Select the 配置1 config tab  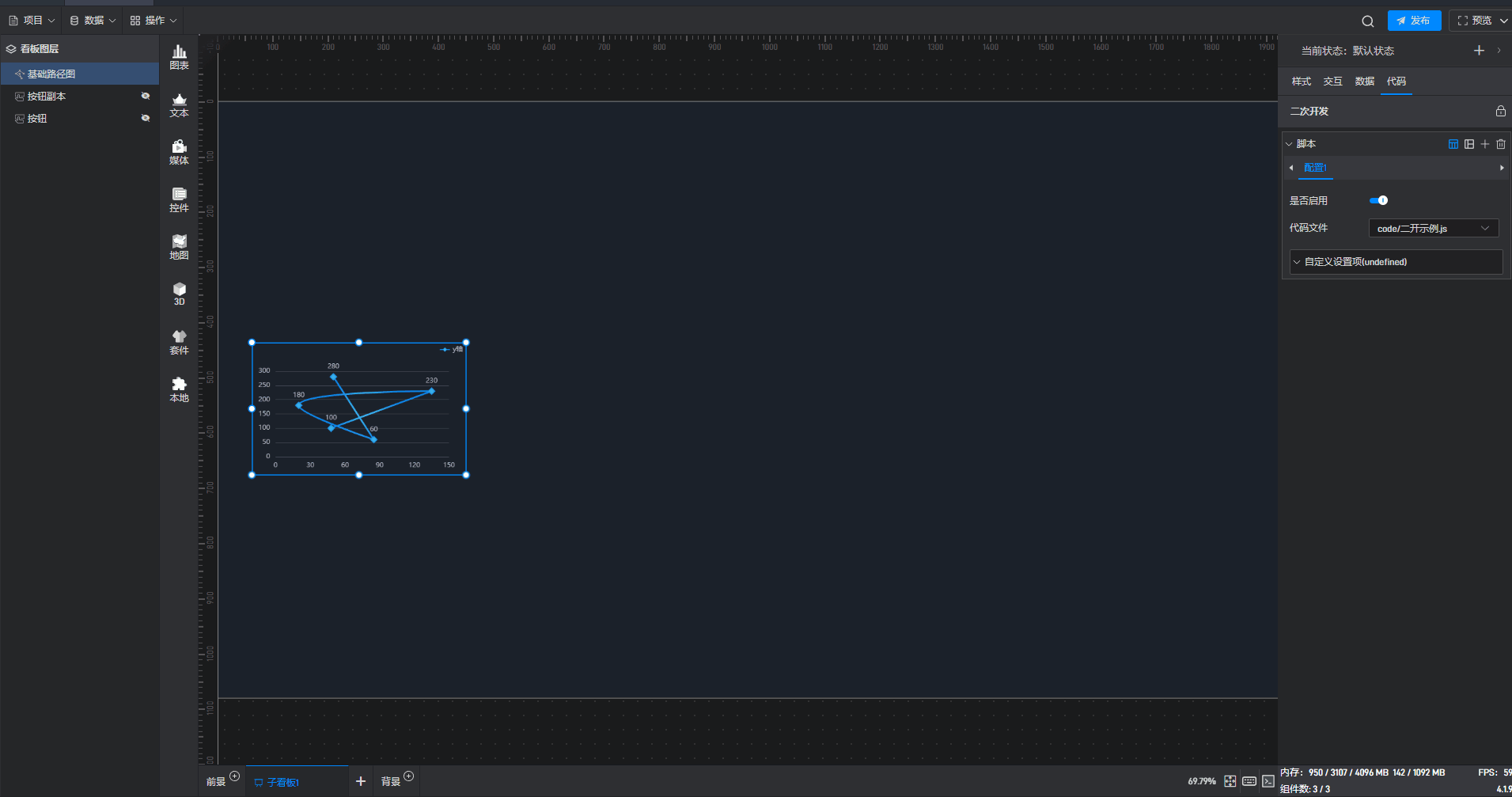(x=1315, y=168)
